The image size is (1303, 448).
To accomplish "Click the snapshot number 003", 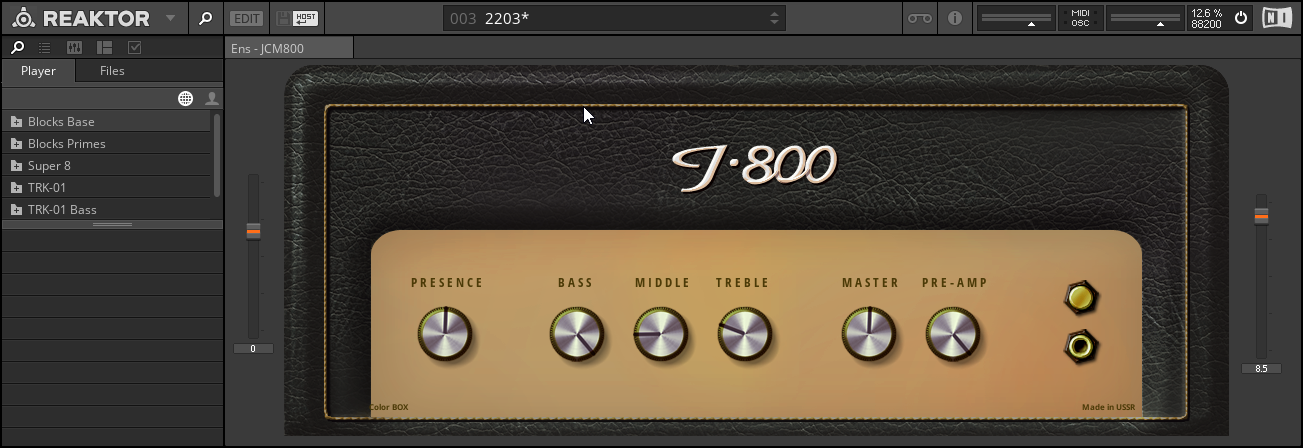I will 463,18.
